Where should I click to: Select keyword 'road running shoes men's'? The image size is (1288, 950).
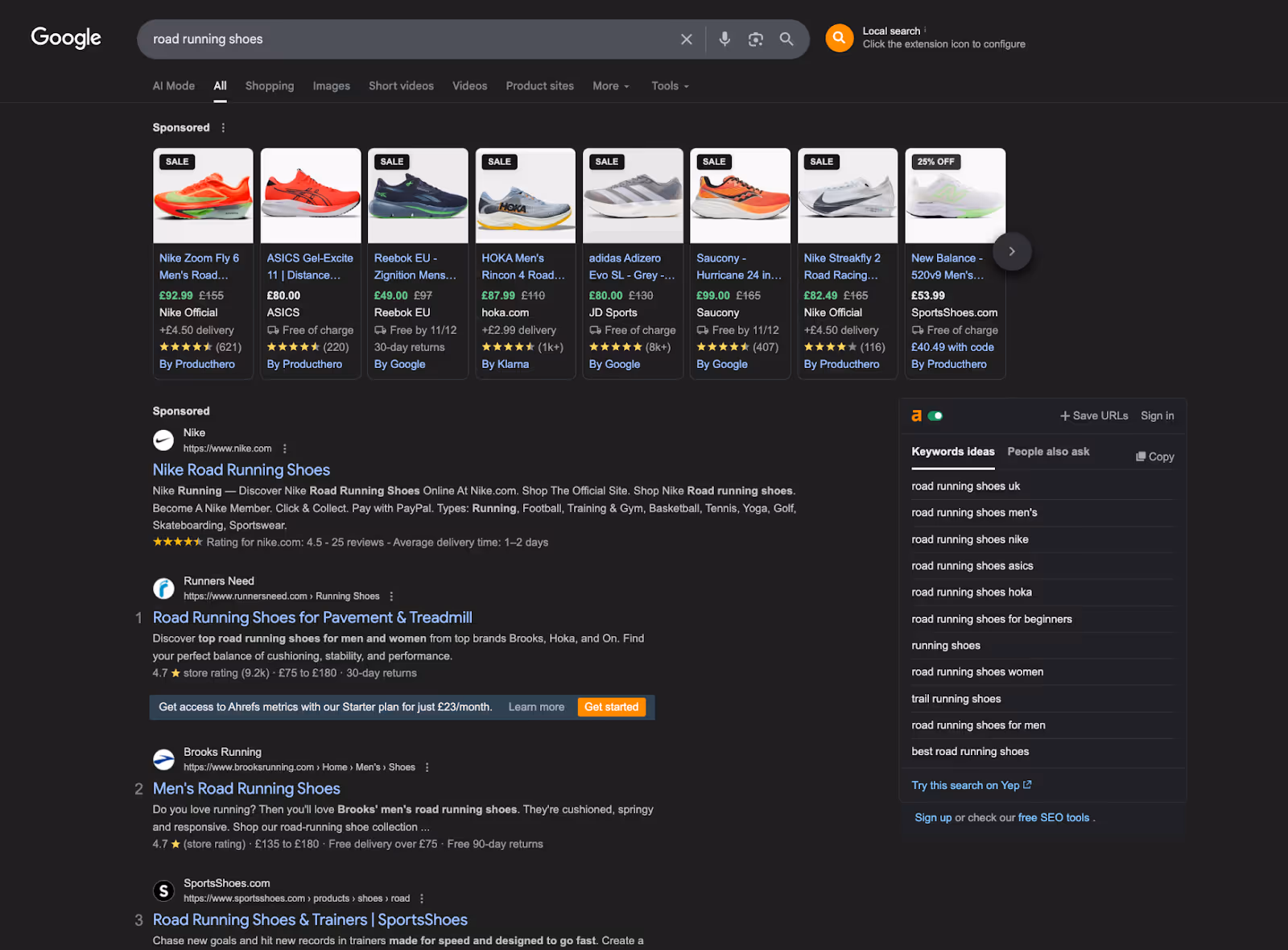pos(974,513)
